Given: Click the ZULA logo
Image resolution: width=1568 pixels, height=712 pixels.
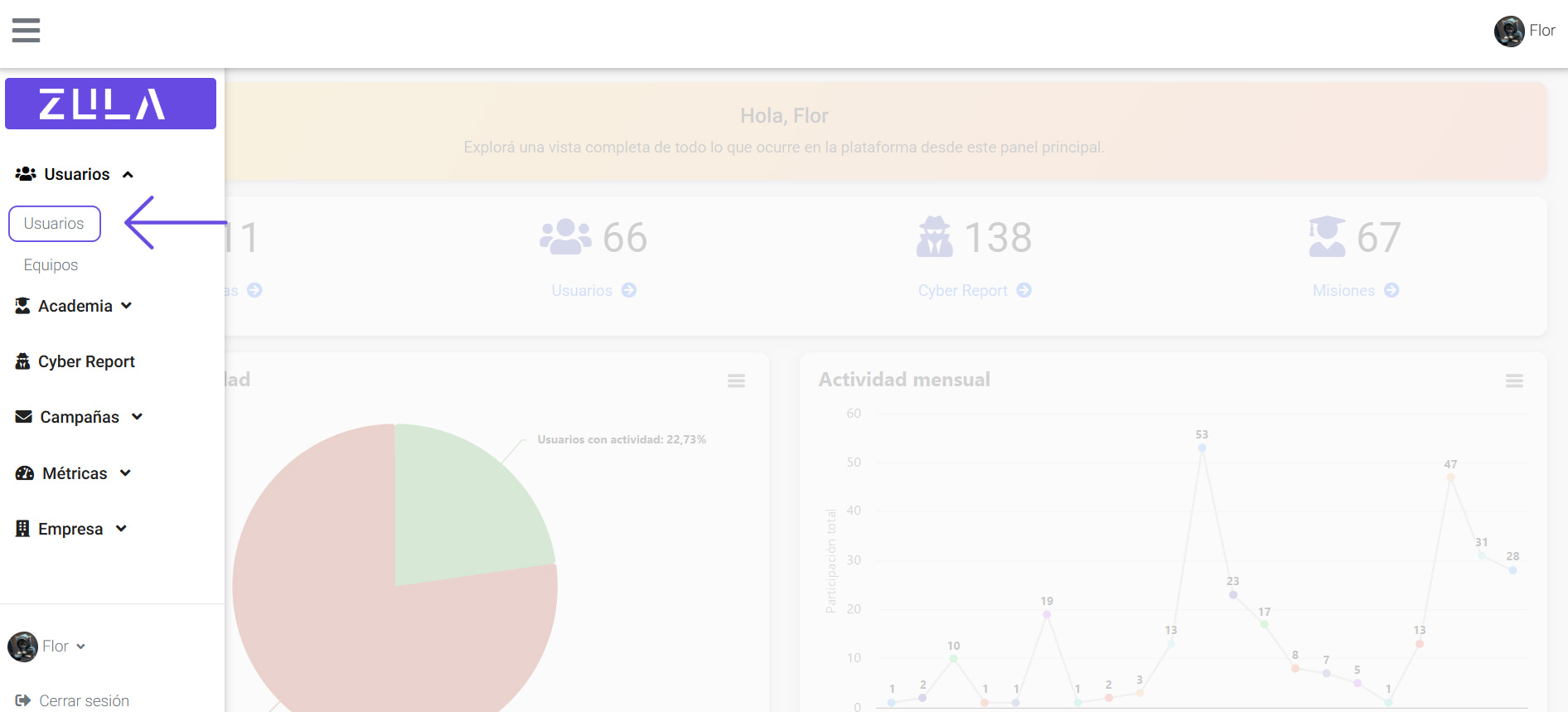Looking at the screenshot, I should tap(110, 104).
